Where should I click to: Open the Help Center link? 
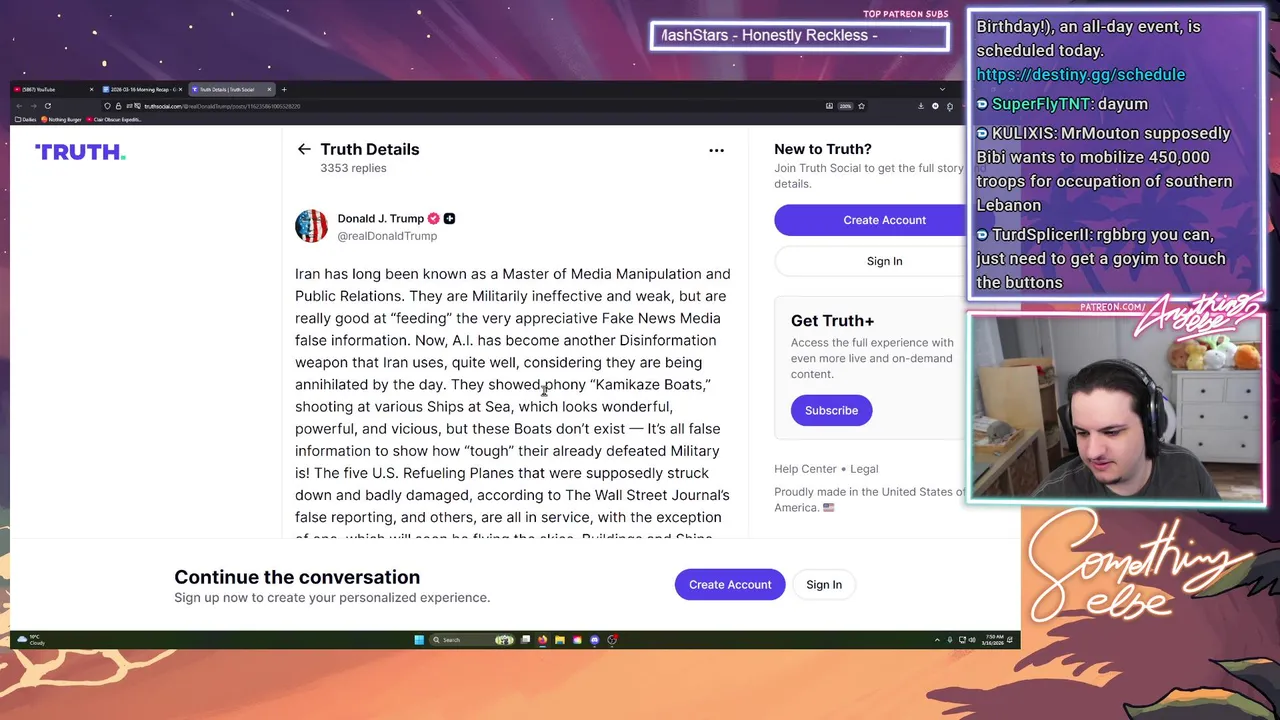point(805,469)
